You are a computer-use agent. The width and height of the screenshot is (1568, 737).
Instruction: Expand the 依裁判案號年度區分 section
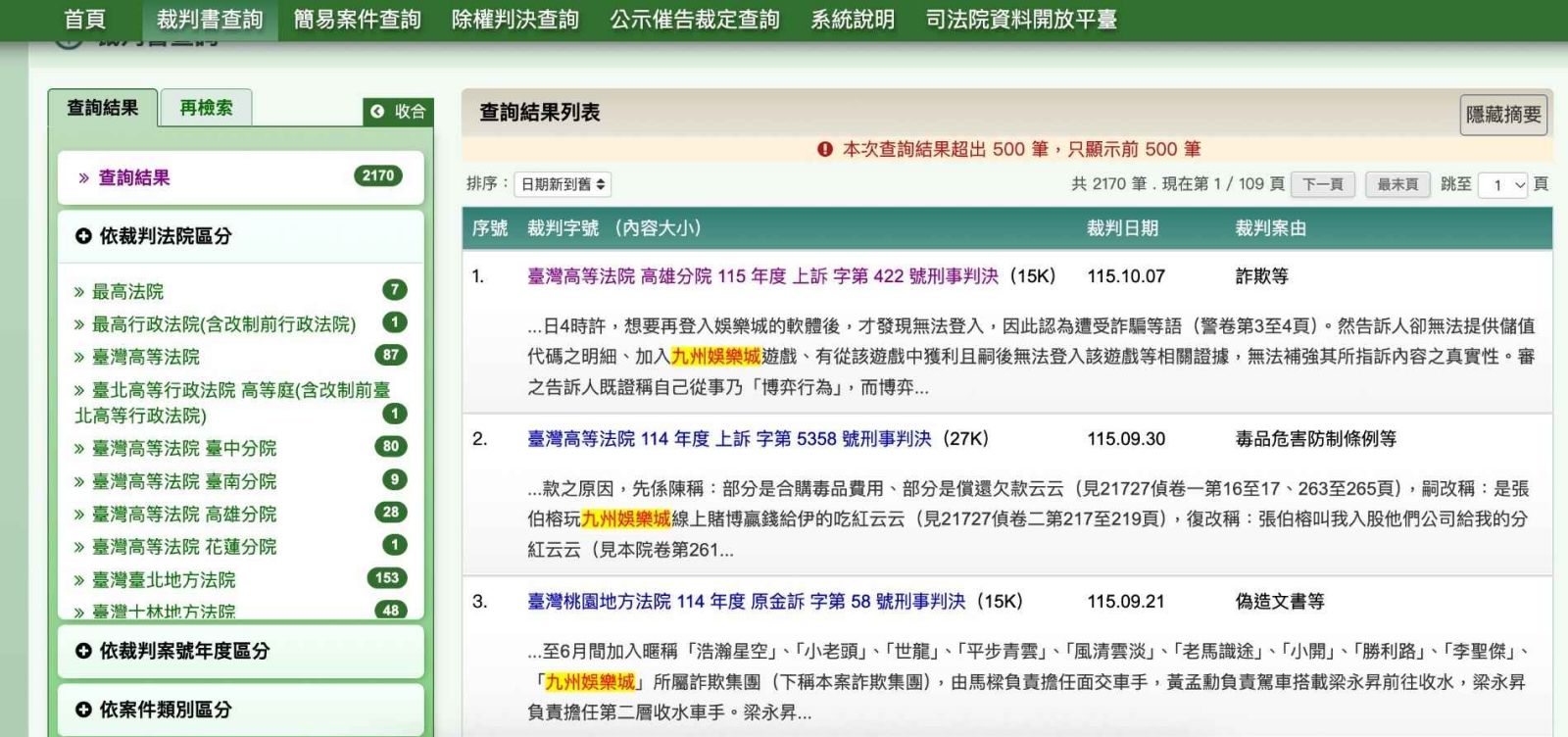click(x=241, y=651)
